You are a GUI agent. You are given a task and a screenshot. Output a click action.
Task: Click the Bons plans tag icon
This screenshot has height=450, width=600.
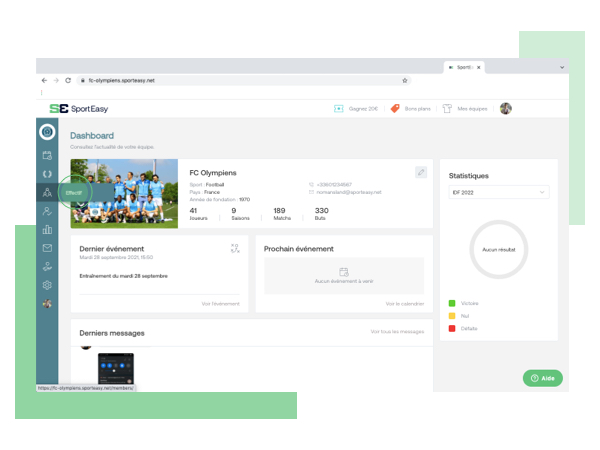click(x=395, y=109)
